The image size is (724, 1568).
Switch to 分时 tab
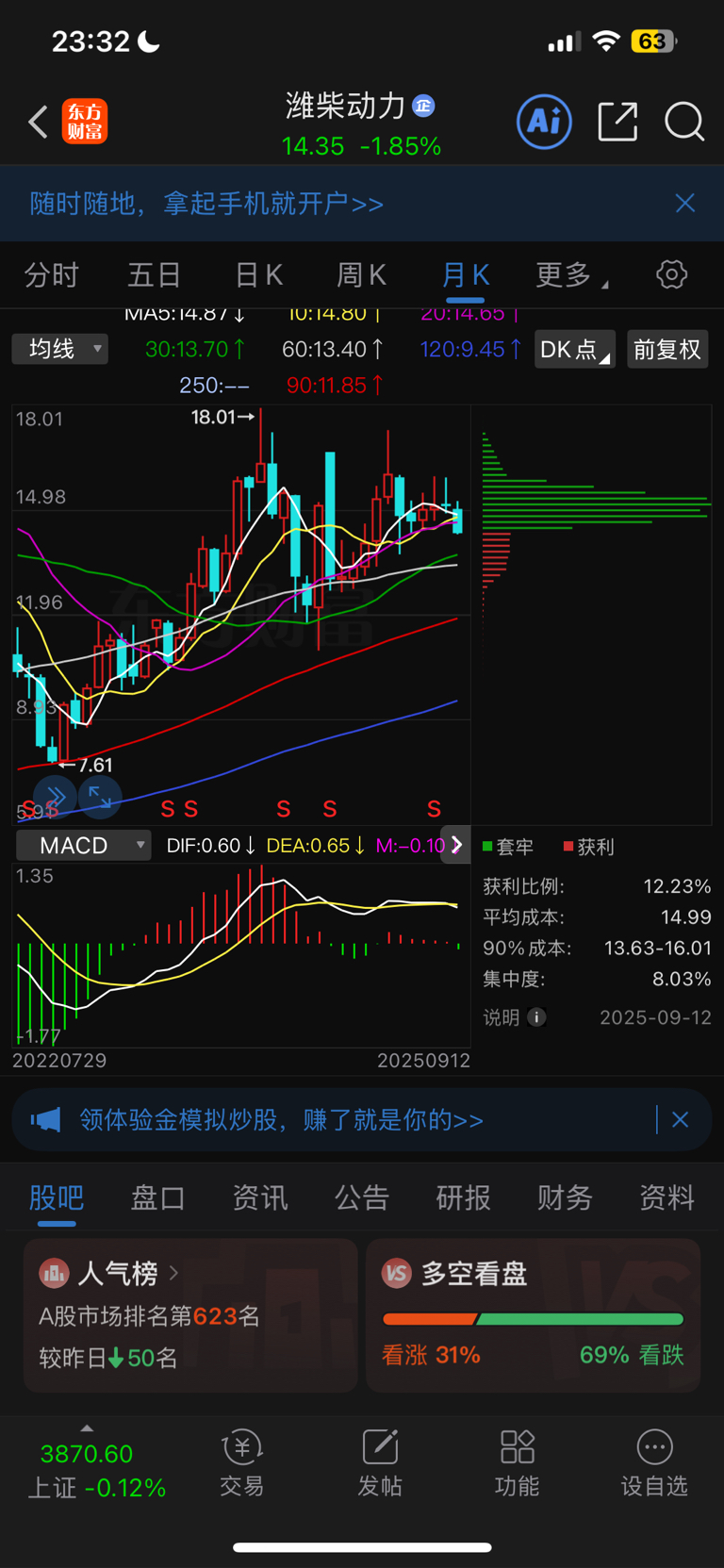[52, 274]
